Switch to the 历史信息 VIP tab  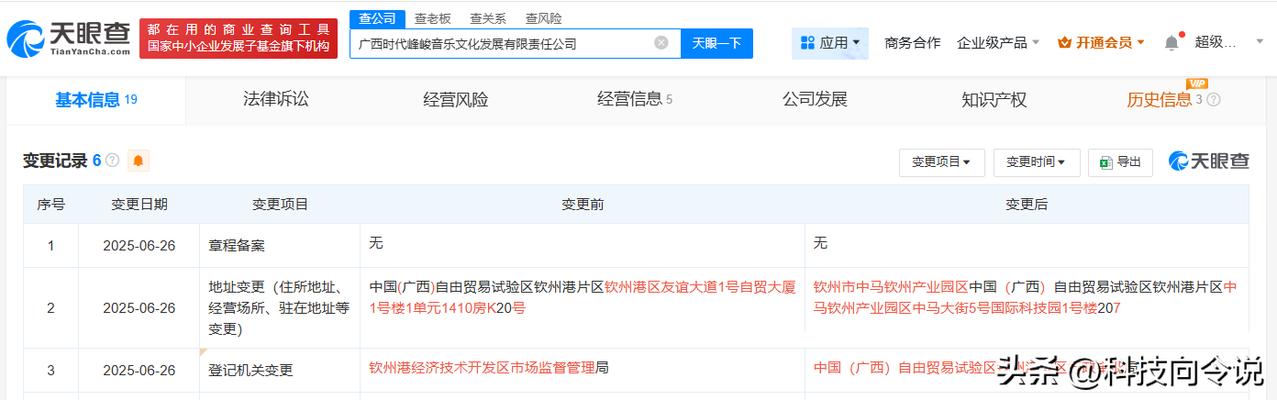pyautogui.click(x=1173, y=99)
